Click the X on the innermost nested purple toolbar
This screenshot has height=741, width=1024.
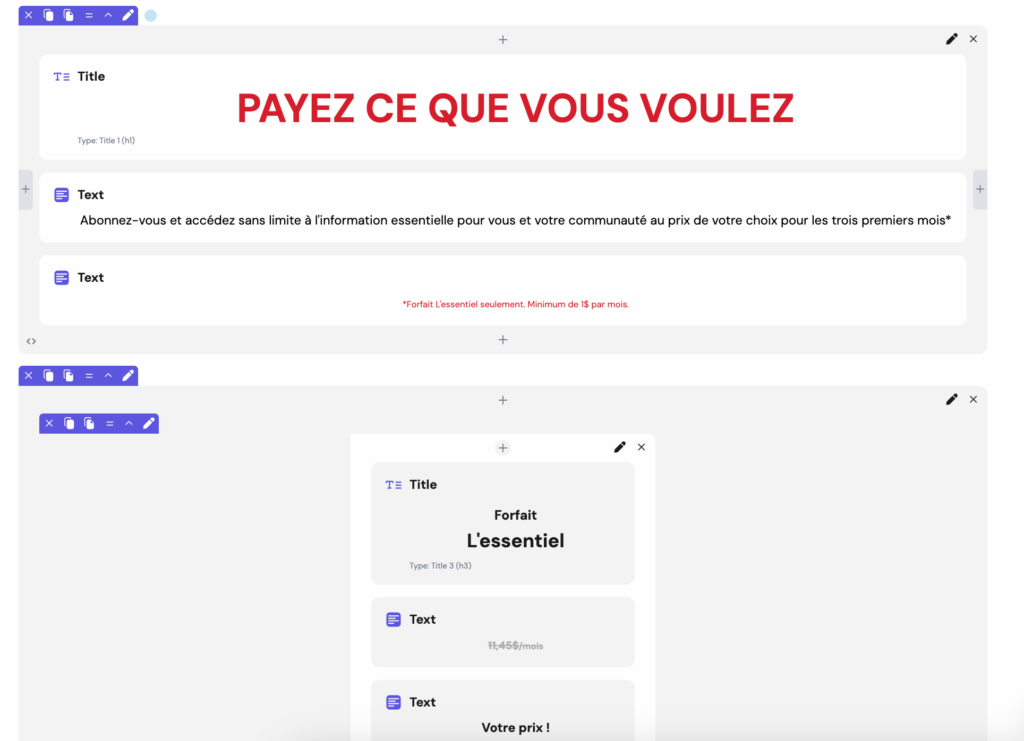click(x=49, y=423)
